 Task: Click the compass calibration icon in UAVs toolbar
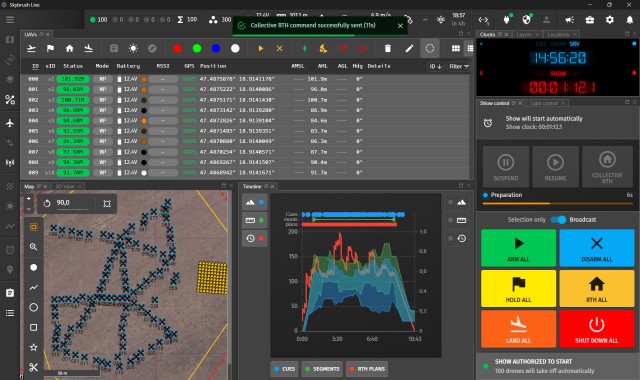click(152, 49)
